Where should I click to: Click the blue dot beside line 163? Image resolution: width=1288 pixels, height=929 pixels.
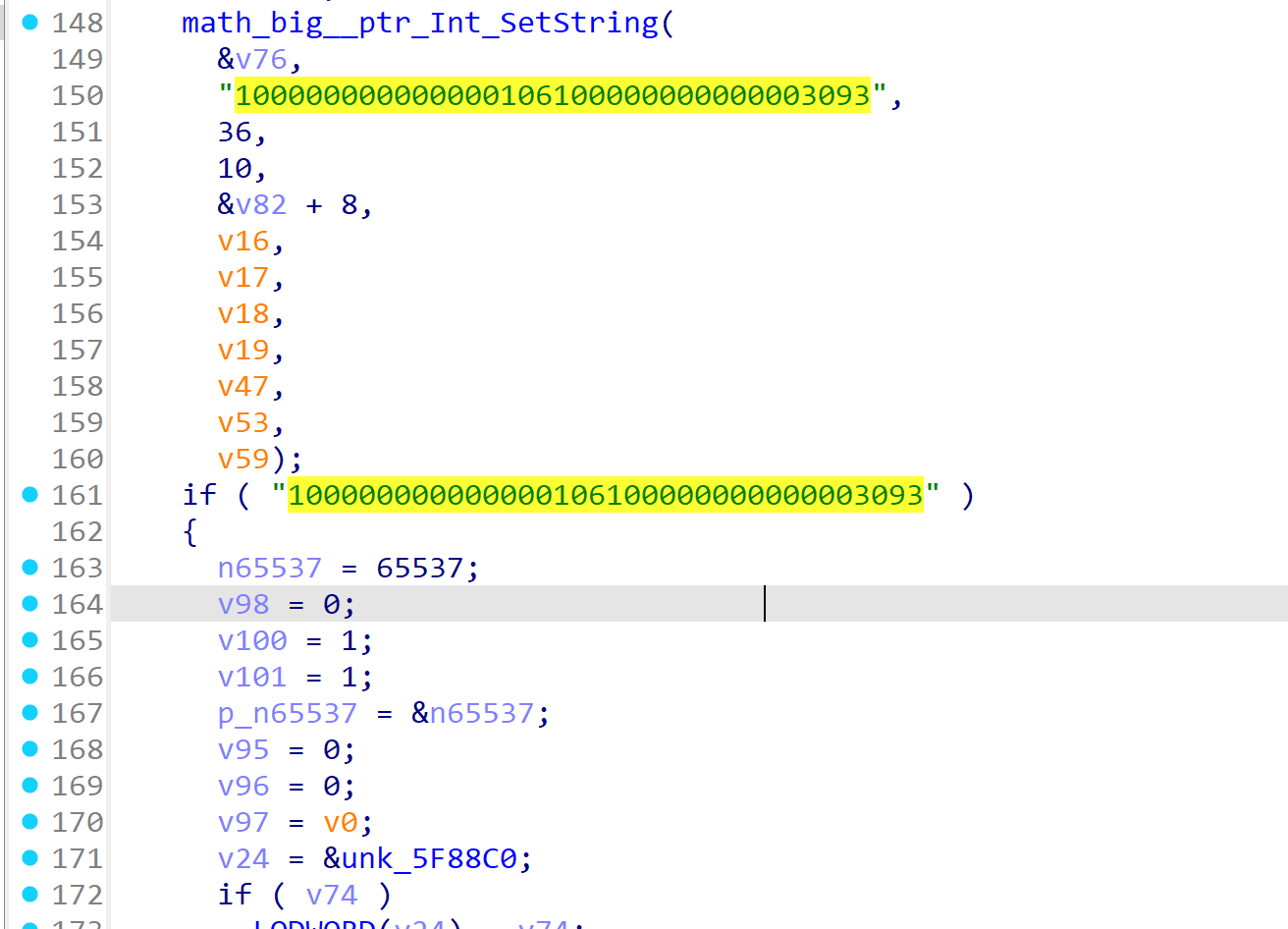(30, 567)
